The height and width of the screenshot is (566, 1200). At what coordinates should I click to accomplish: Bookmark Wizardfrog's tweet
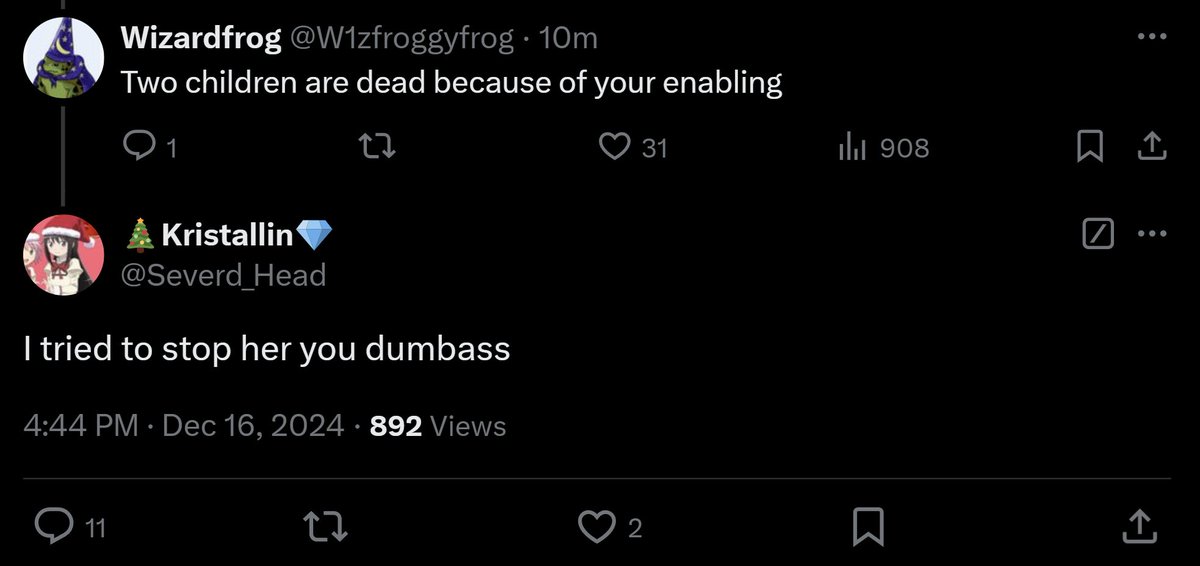click(1088, 148)
